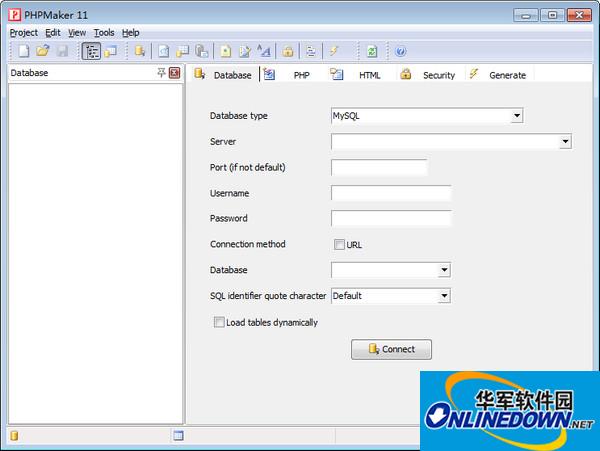600x451 pixels.
Task: Open help with the blue question icon
Action: click(x=400, y=51)
